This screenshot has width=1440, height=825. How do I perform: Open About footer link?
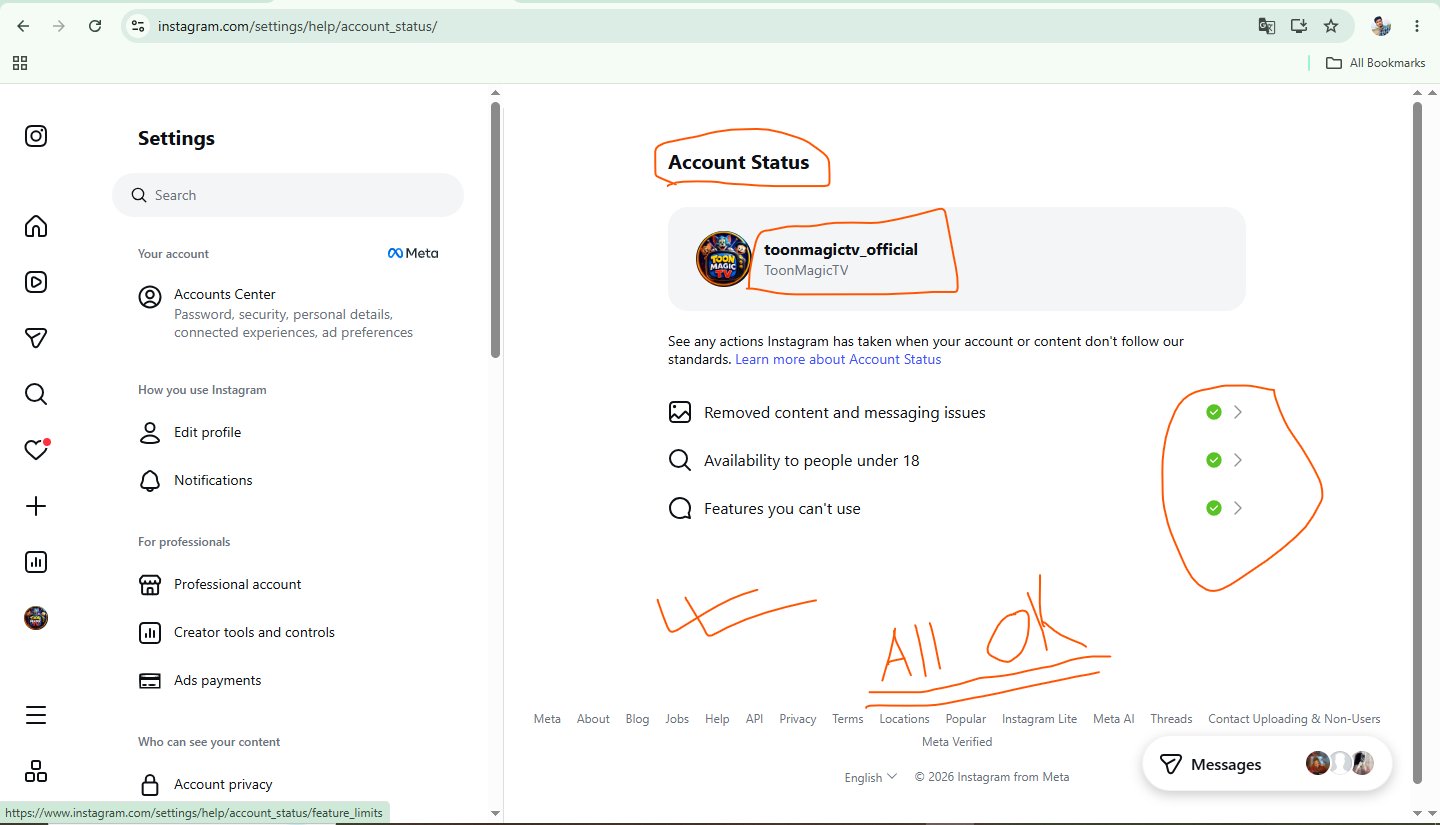coord(593,719)
